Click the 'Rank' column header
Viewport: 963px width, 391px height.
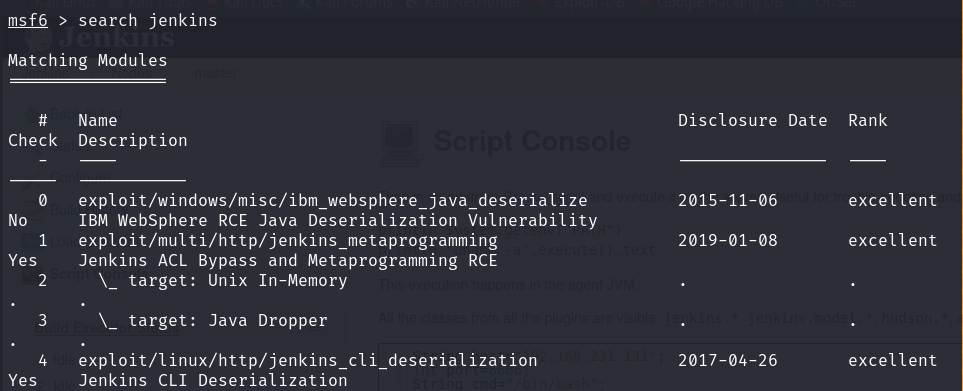coord(868,120)
